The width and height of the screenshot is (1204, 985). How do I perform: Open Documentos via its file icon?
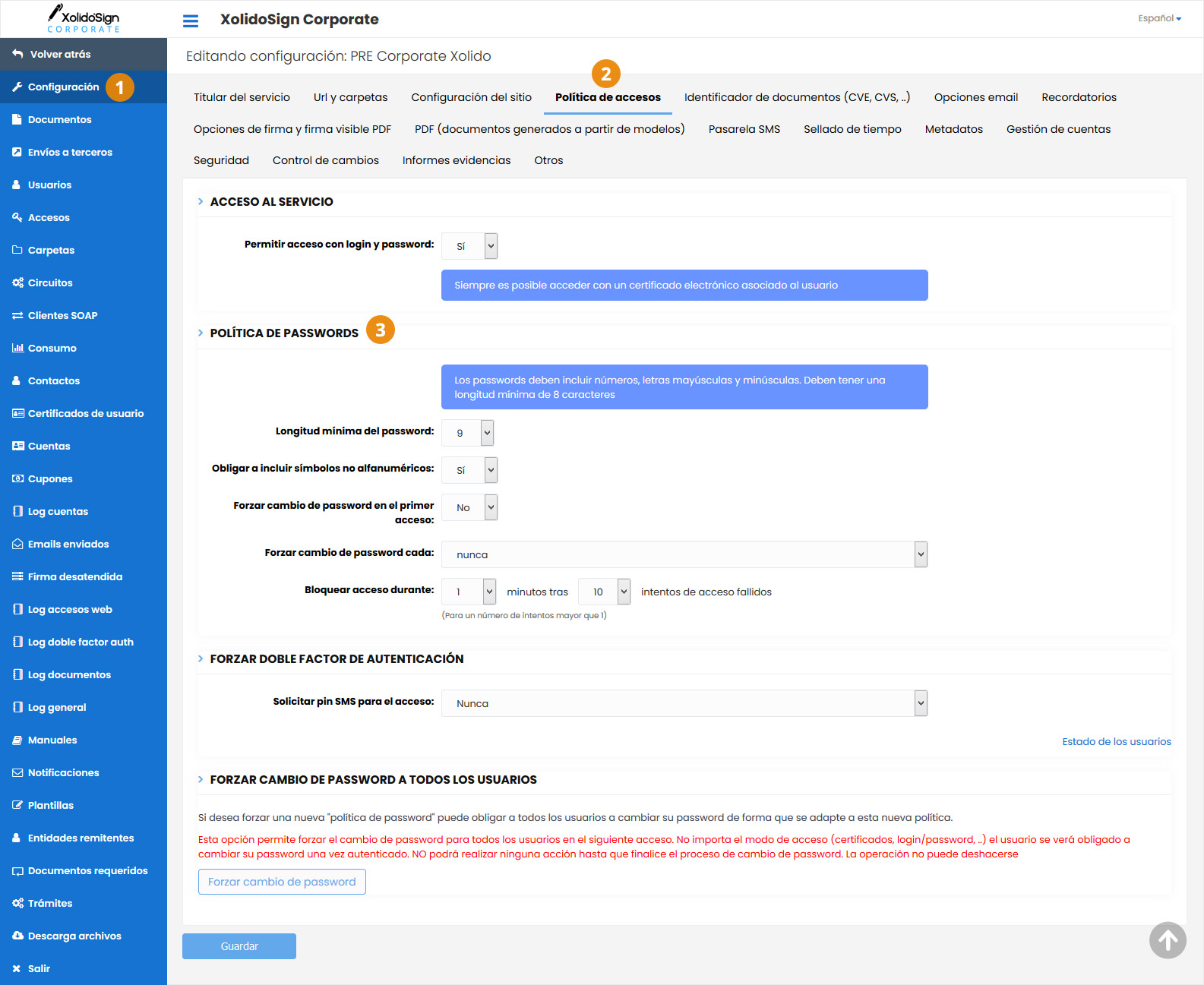coord(17,119)
